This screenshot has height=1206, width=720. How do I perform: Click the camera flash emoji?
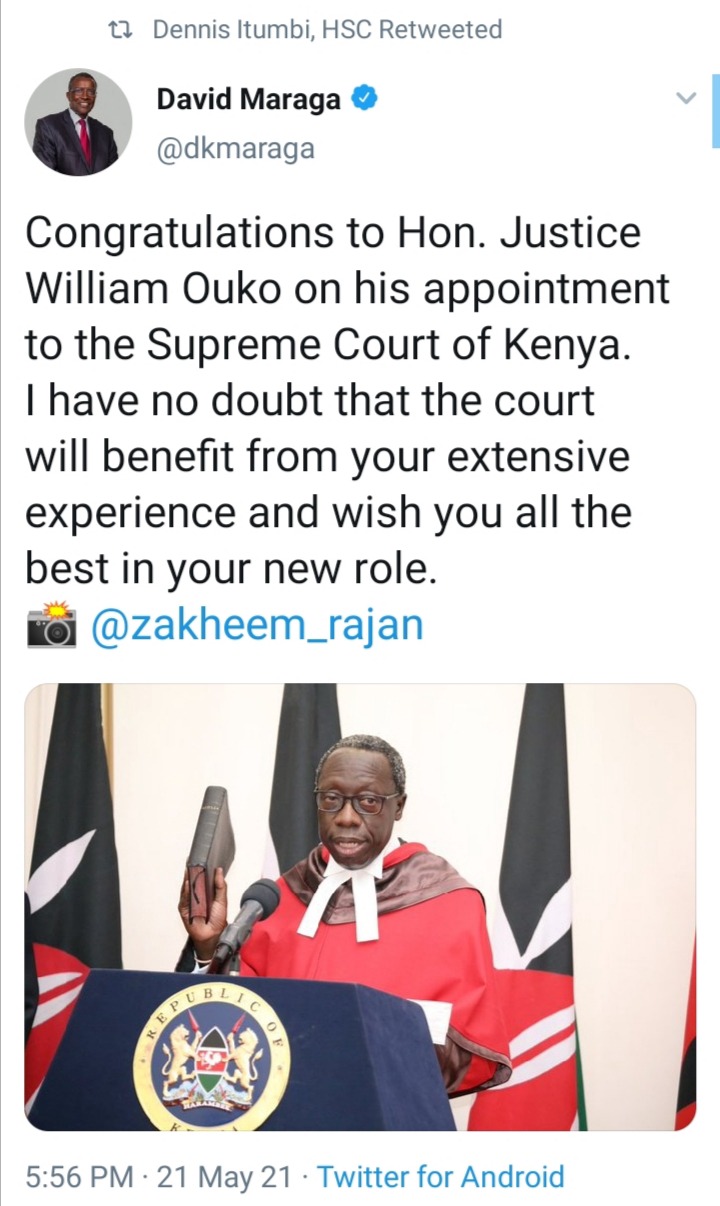52,625
